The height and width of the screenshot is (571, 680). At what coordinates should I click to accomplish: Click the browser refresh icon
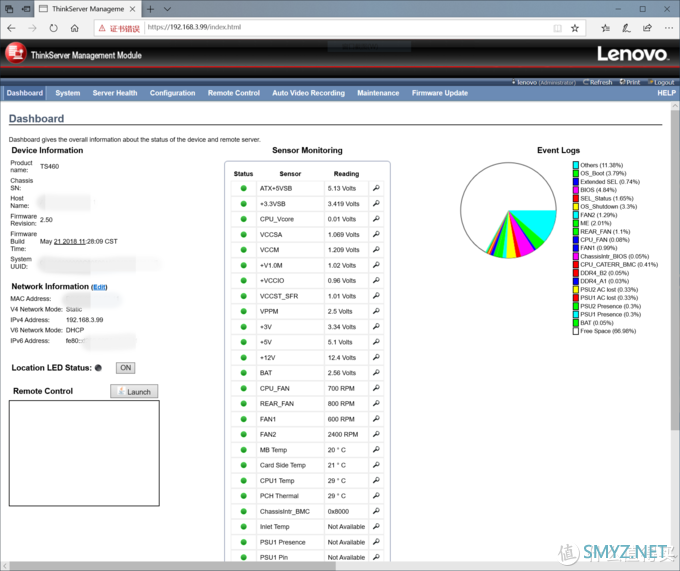(x=53, y=28)
